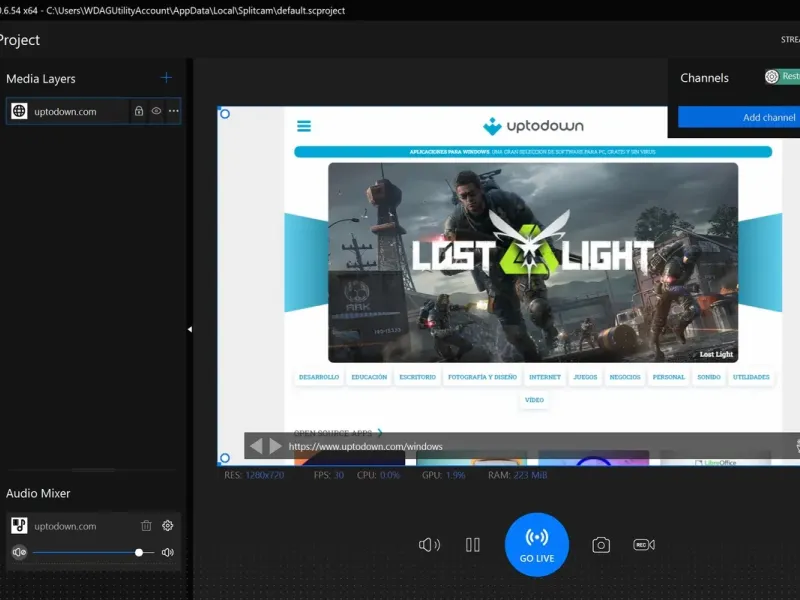Viewport: 800px width, 600px height.
Task: Click the snapshot camera icon
Action: pyautogui.click(x=600, y=545)
